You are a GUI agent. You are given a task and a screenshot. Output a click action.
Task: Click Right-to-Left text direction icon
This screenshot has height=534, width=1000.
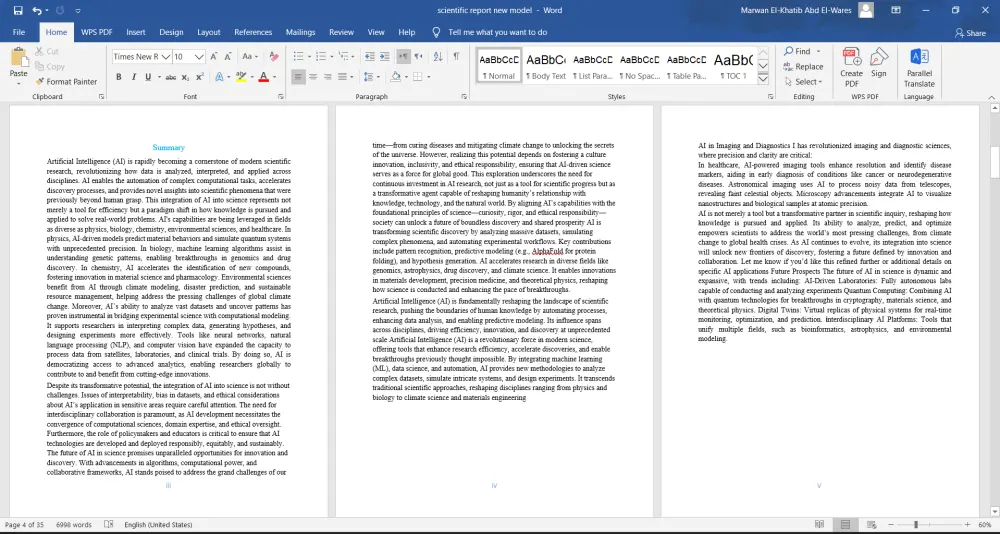coord(418,57)
